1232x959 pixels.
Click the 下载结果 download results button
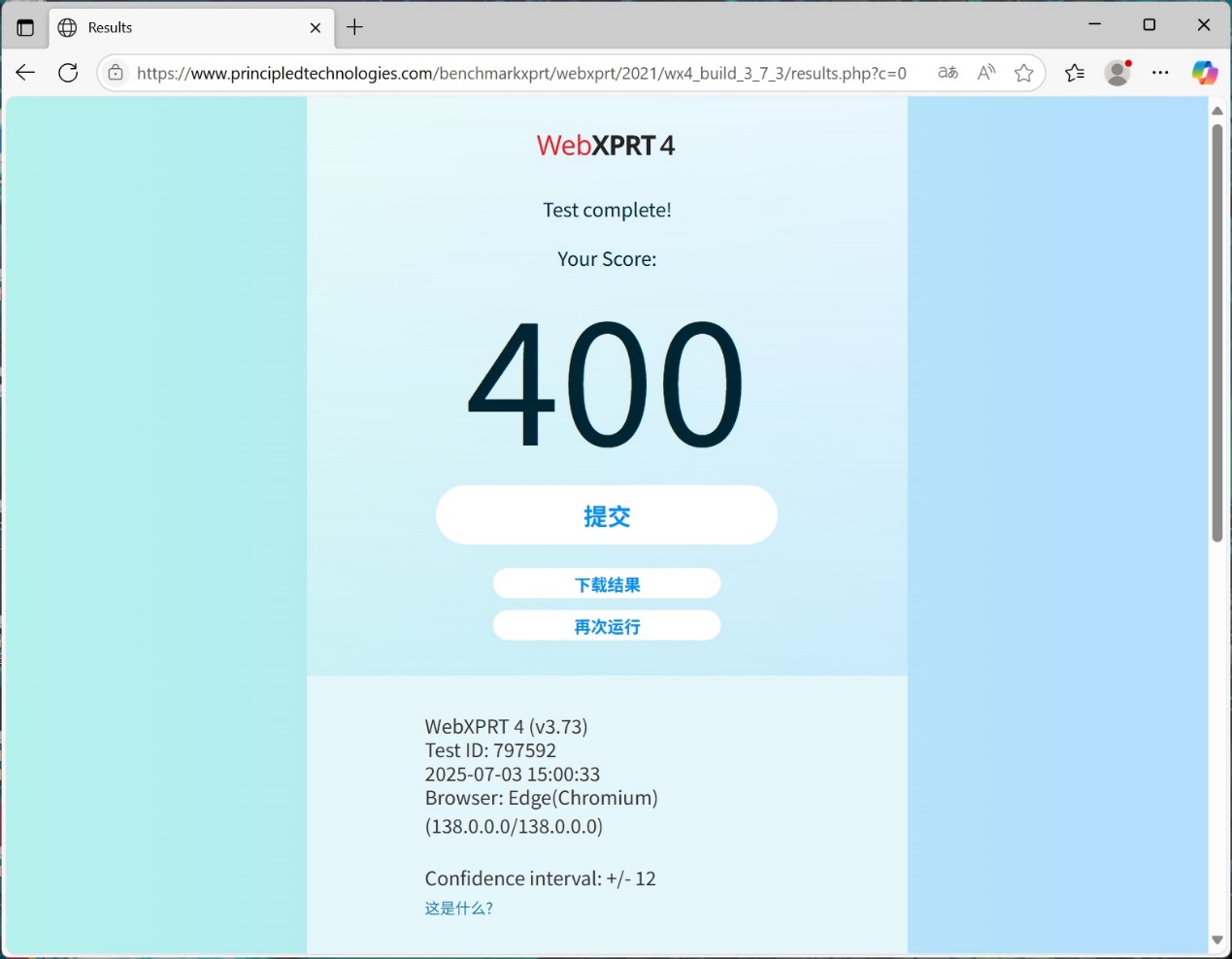click(607, 584)
